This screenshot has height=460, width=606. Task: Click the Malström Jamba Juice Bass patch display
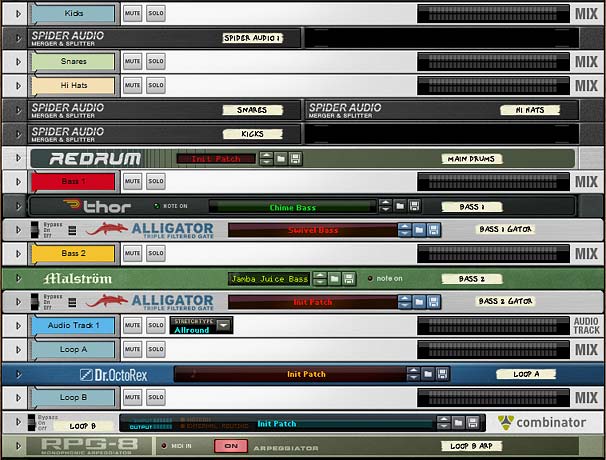[269, 279]
